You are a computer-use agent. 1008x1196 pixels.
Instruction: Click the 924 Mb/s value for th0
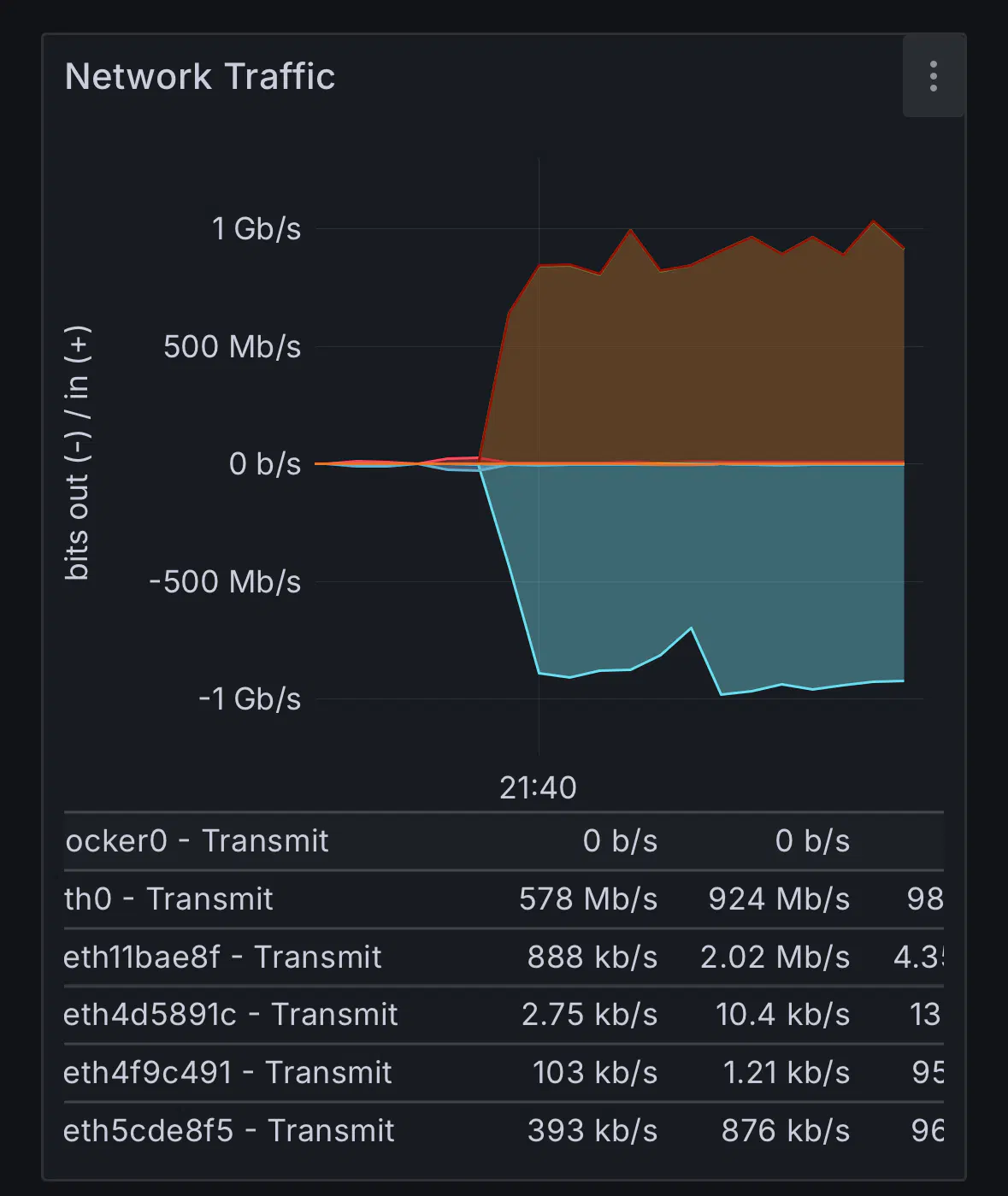(779, 899)
